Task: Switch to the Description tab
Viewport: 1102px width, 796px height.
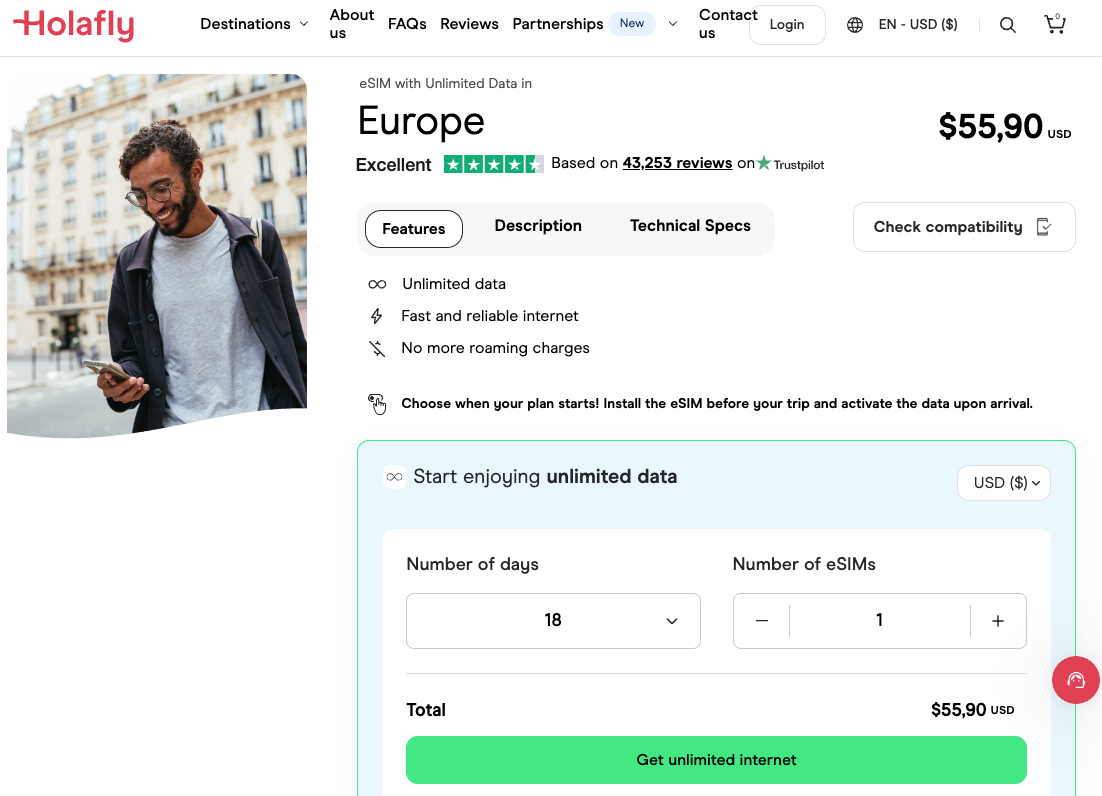Action: click(538, 226)
